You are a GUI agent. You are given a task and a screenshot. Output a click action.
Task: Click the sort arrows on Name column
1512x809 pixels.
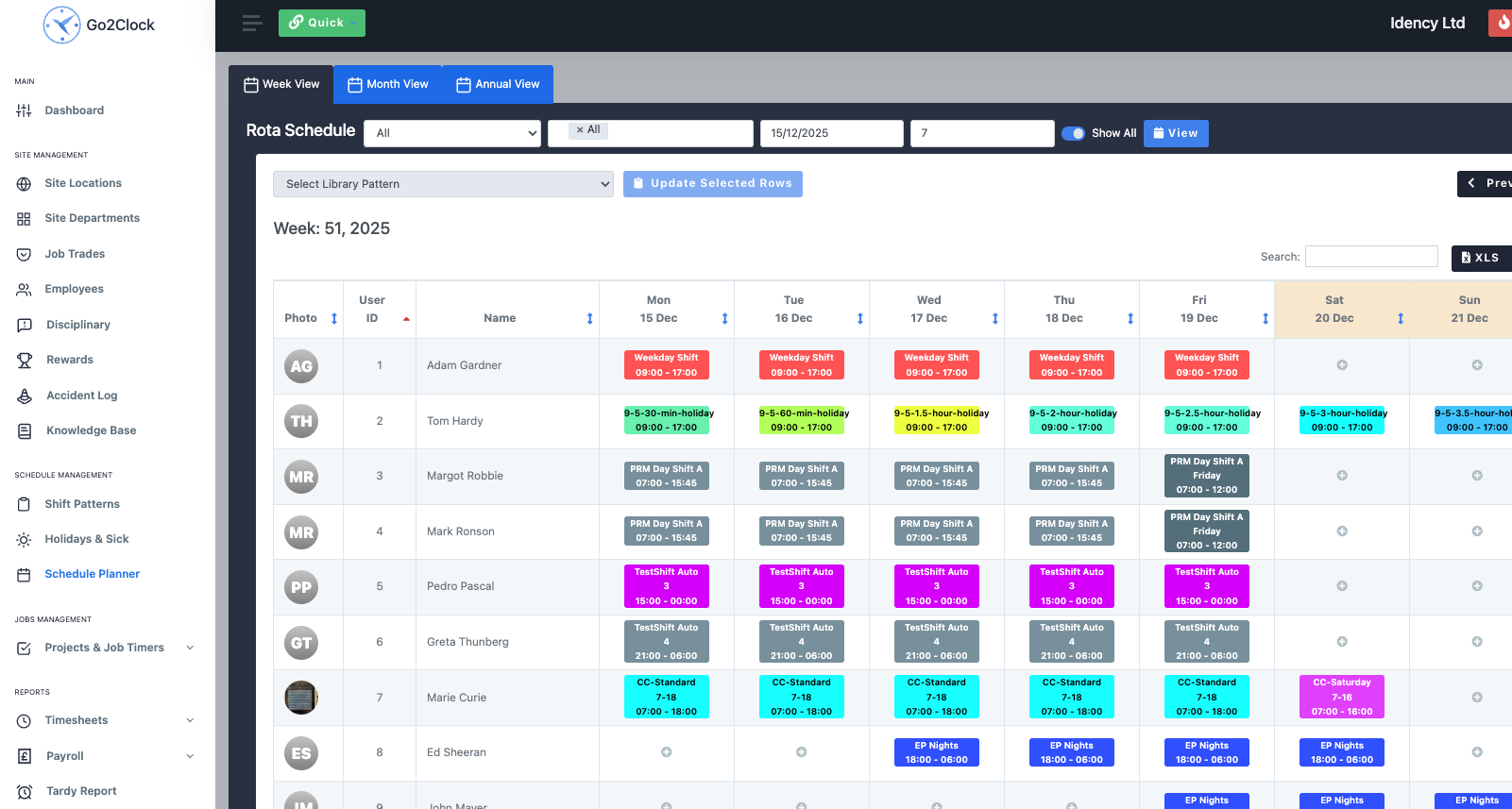[589, 318]
